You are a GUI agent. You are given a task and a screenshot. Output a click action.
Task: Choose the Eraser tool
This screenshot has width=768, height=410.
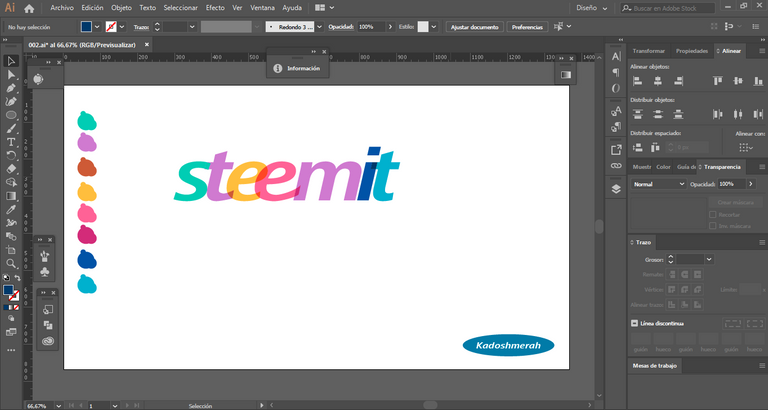[x=11, y=169]
